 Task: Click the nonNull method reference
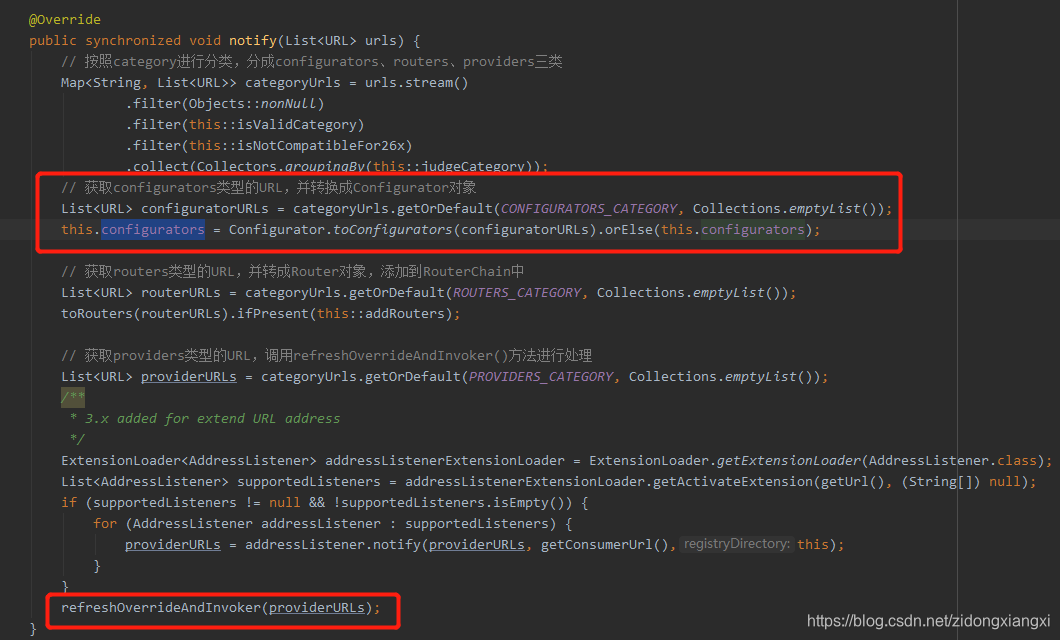point(289,103)
